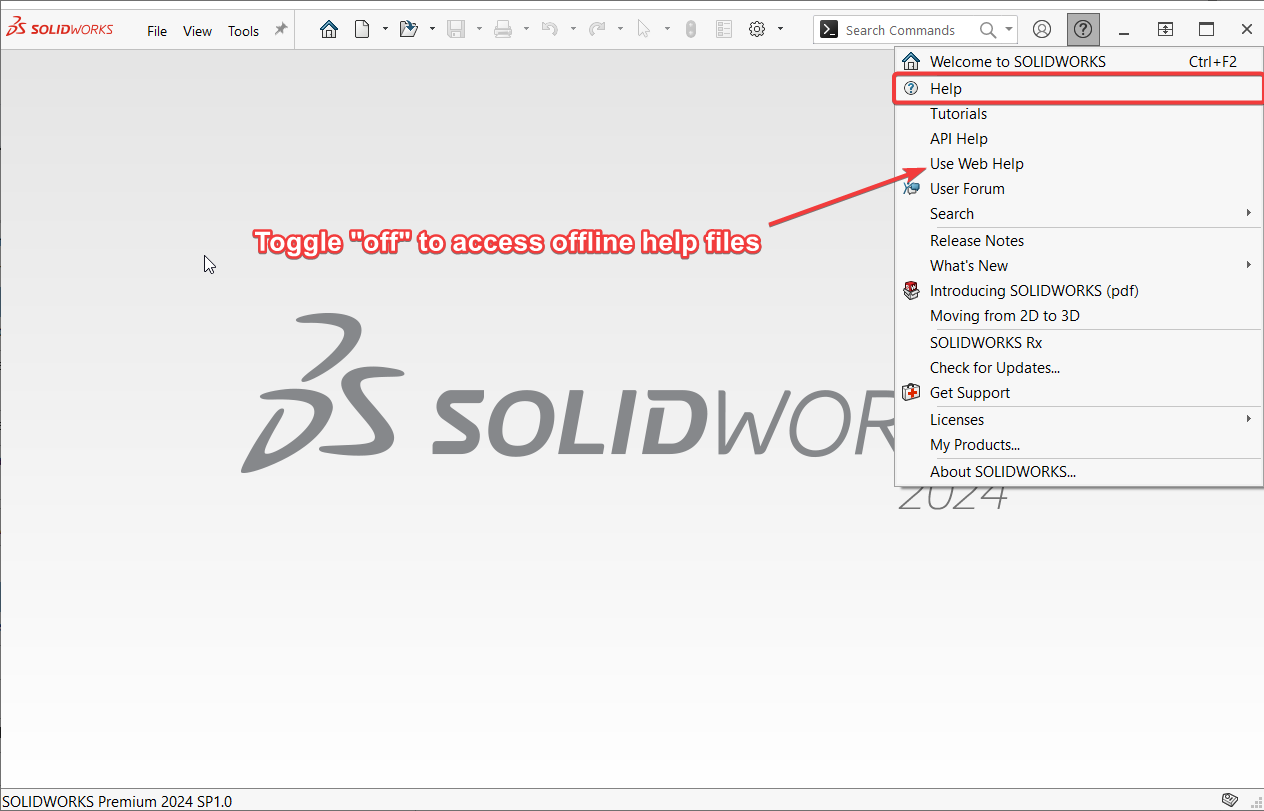This screenshot has height=811, width=1264.
Task: Open About SOLIDWORKS from Help menu
Action: (1002, 472)
